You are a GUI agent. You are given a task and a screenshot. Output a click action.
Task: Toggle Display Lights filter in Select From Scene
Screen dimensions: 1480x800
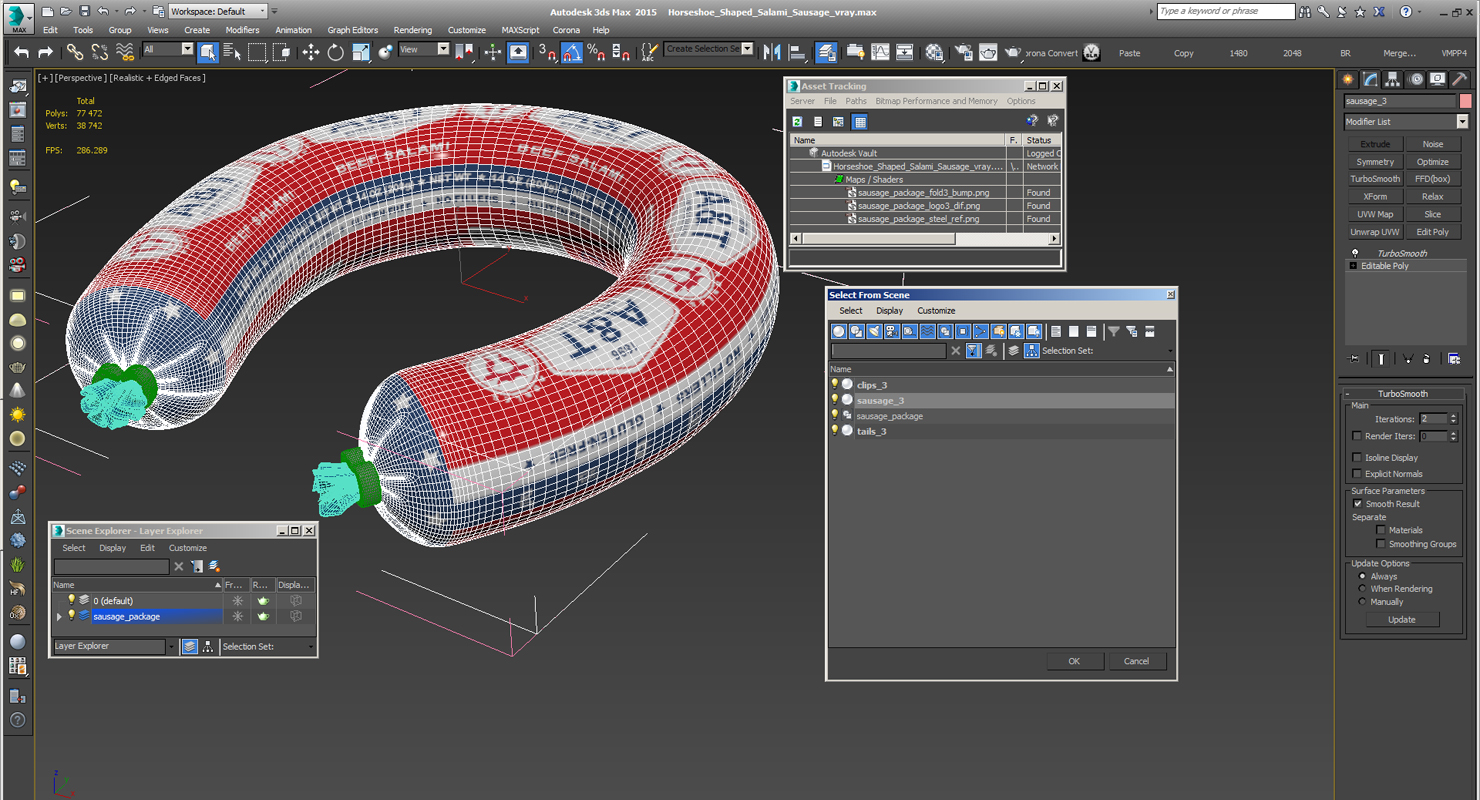[874, 331]
